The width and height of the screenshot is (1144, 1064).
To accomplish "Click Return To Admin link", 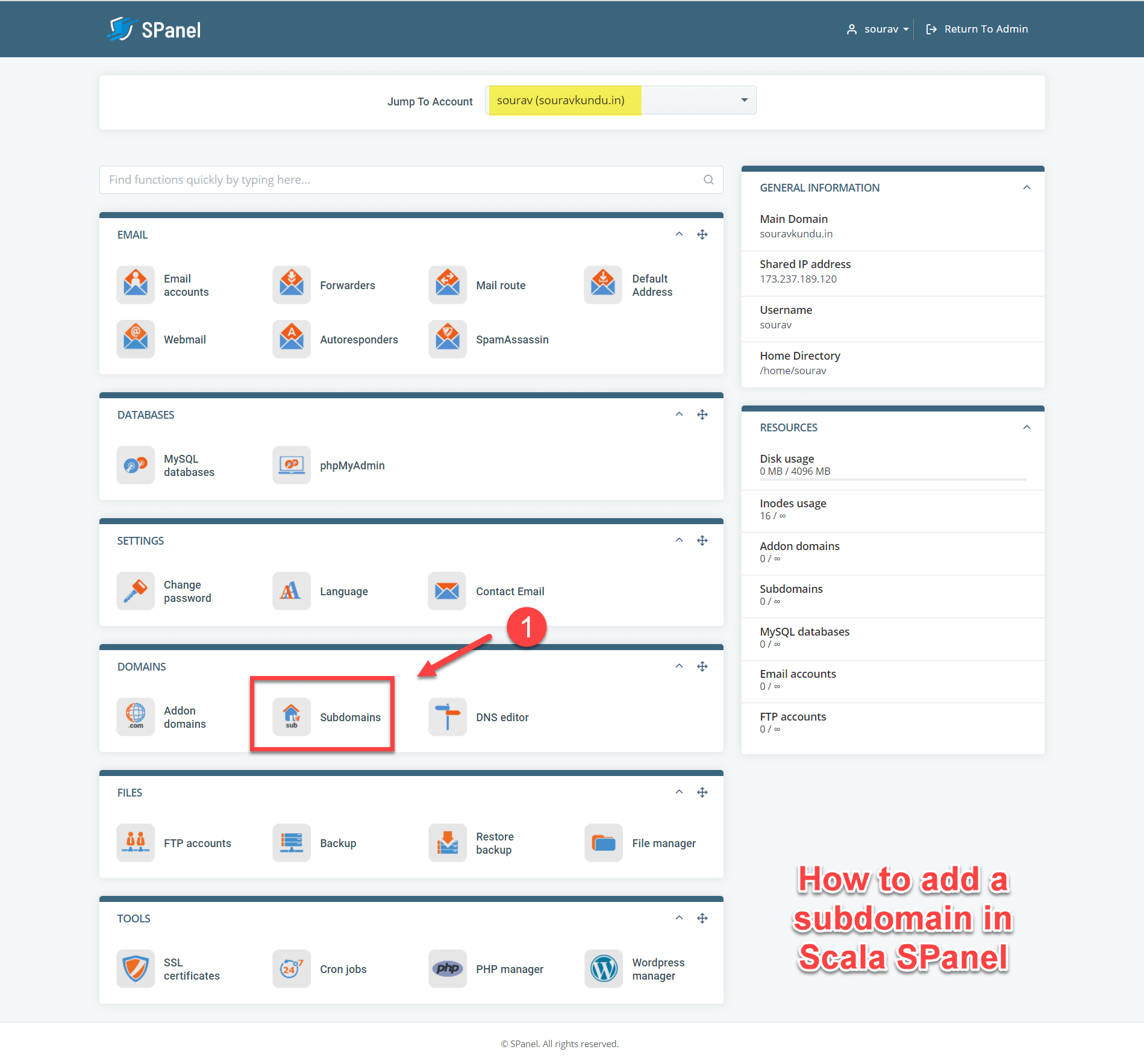I will [977, 29].
